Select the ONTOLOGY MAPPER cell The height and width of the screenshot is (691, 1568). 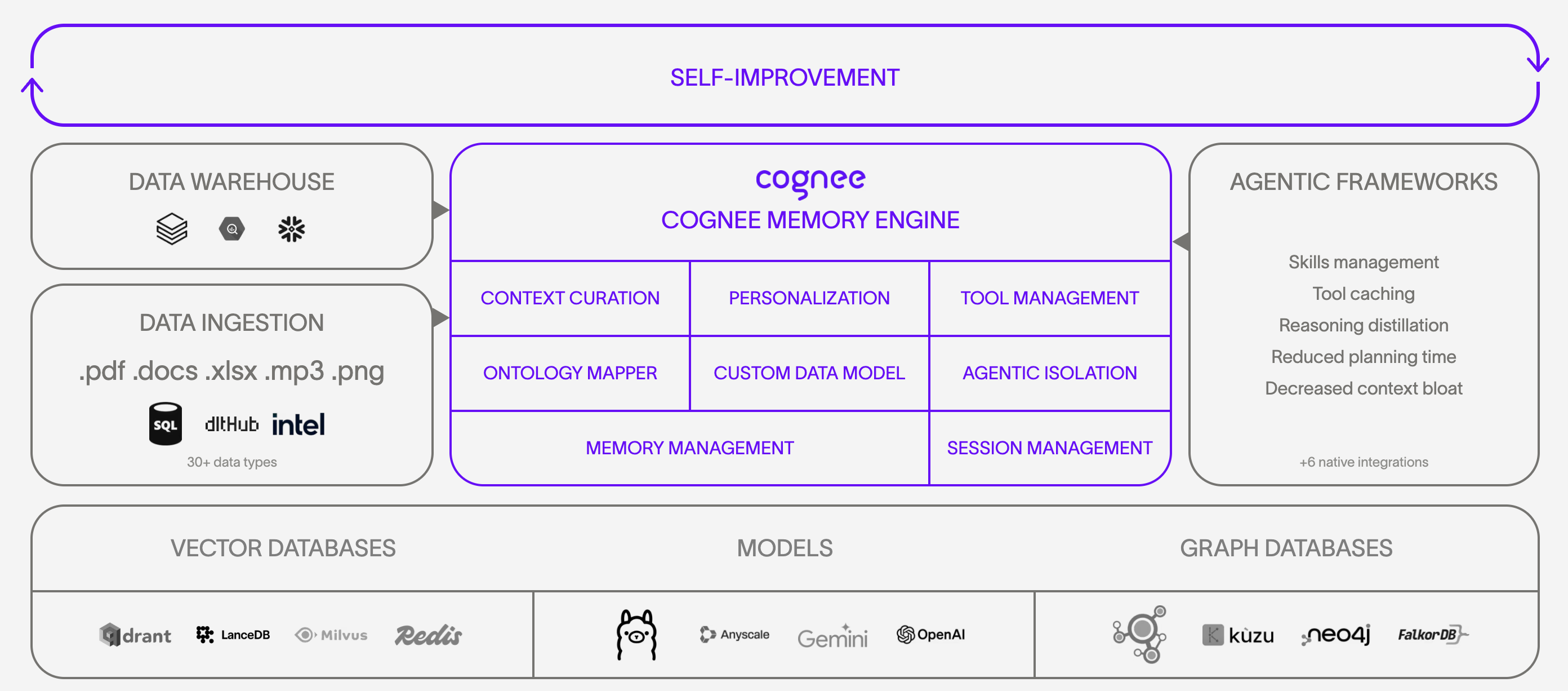pos(570,373)
